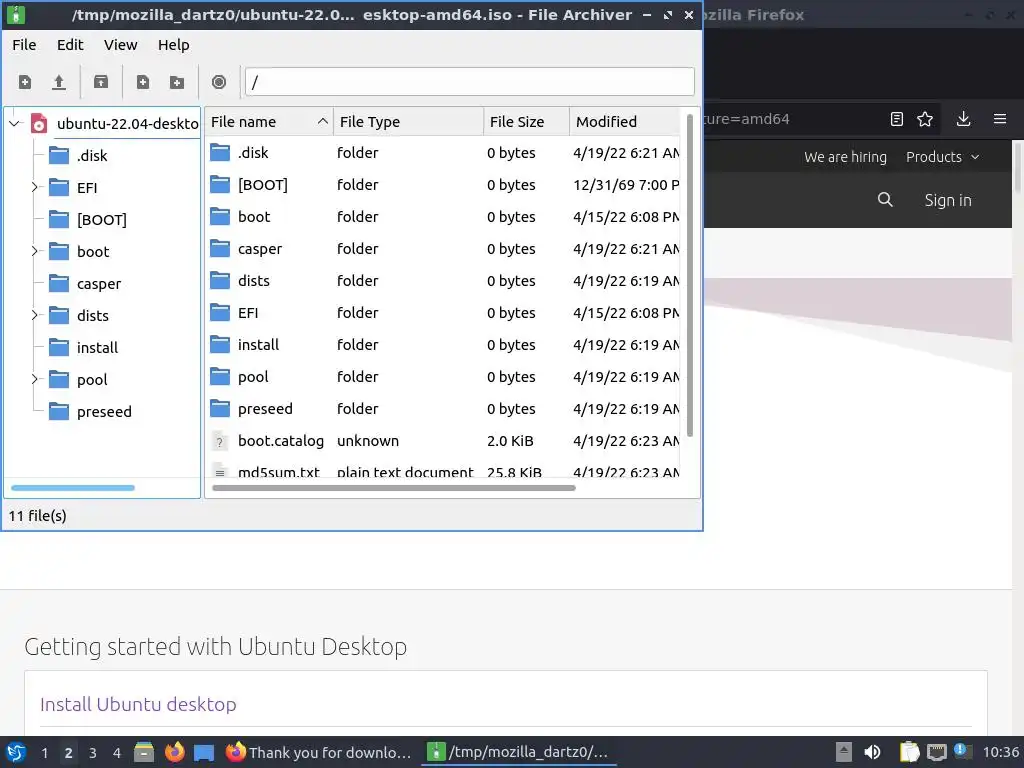
Task: Sort by the File Type column header
Action: (x=408, y=122)
